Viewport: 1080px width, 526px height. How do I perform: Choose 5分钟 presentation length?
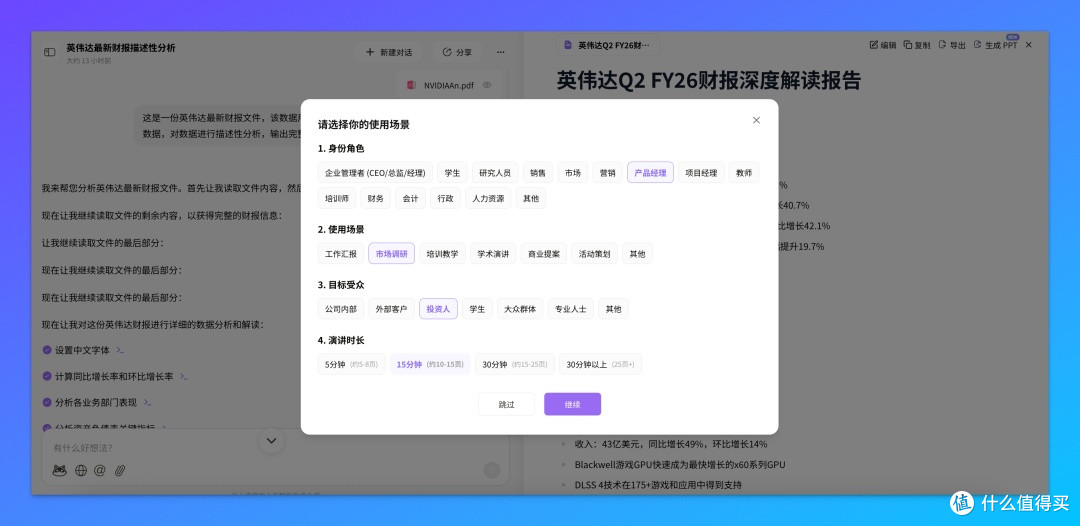tap(351, 364)
